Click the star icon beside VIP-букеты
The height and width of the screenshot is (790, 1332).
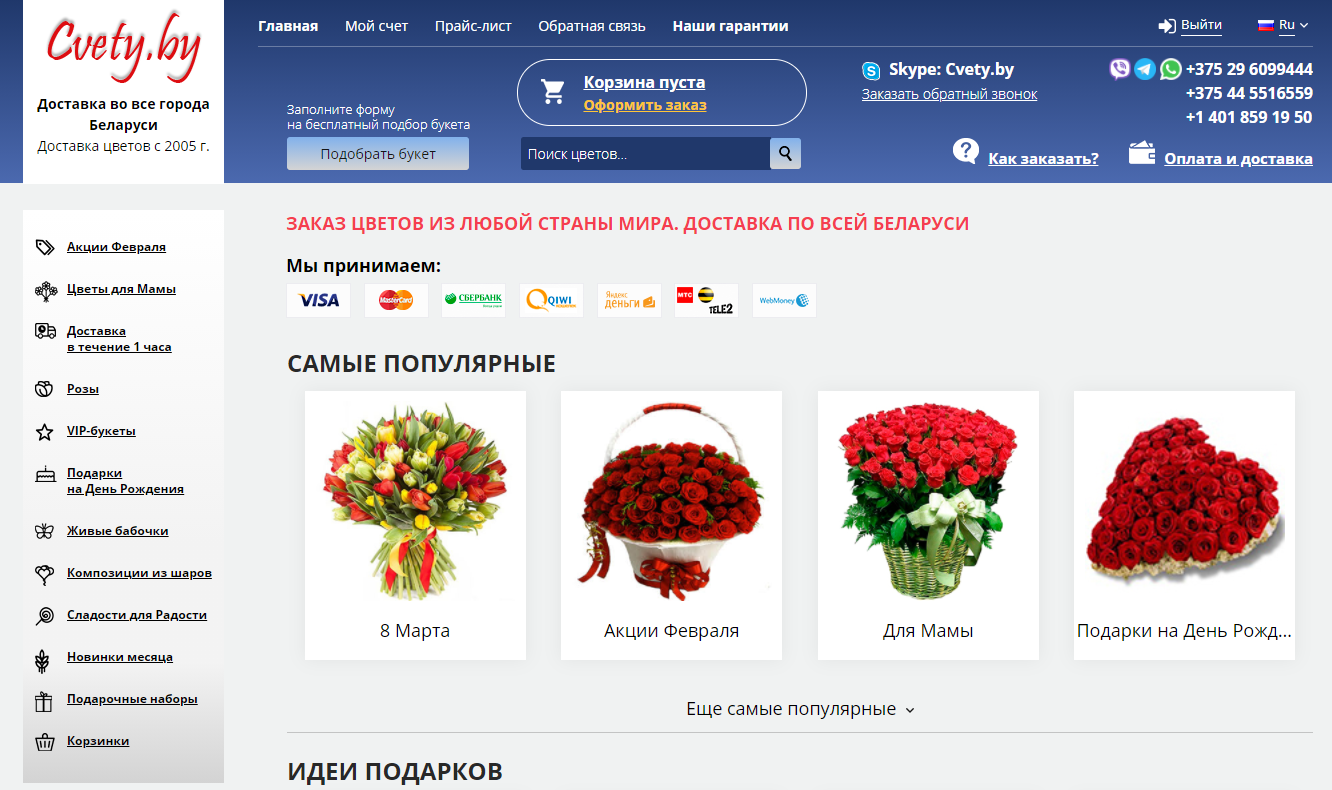tap(44, 432)
